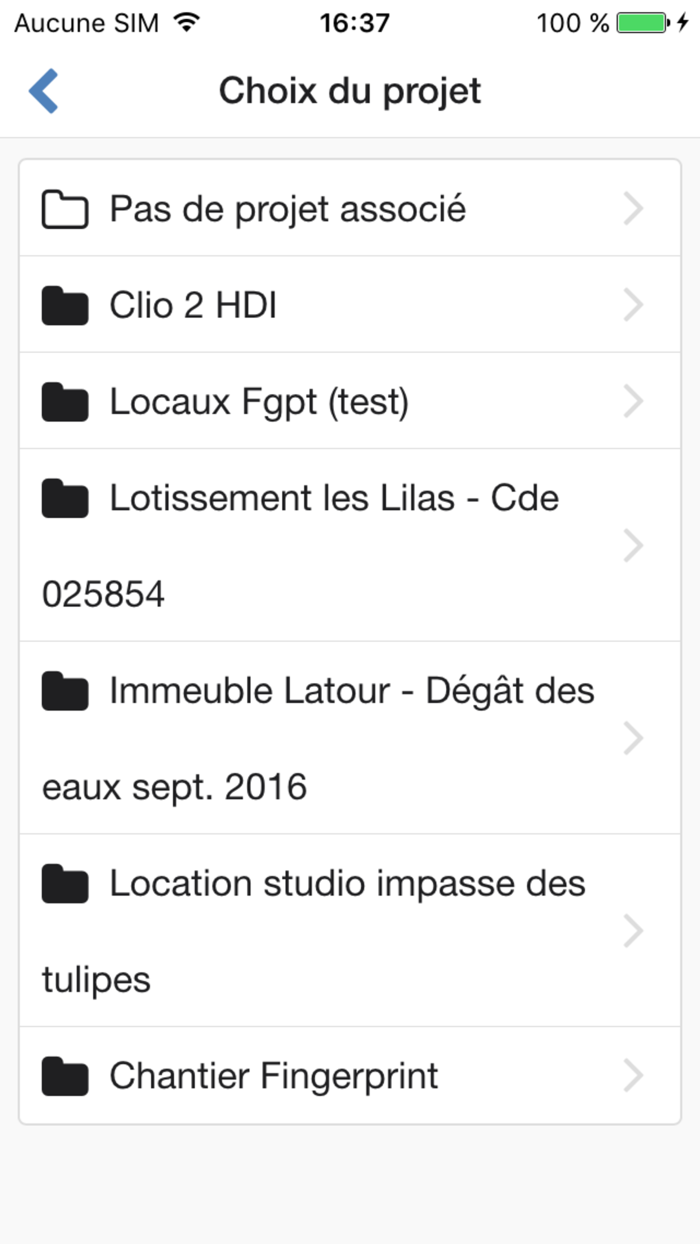Select "Pas de projet associé" option
The image size is (700, 1244).
[287, 209]
